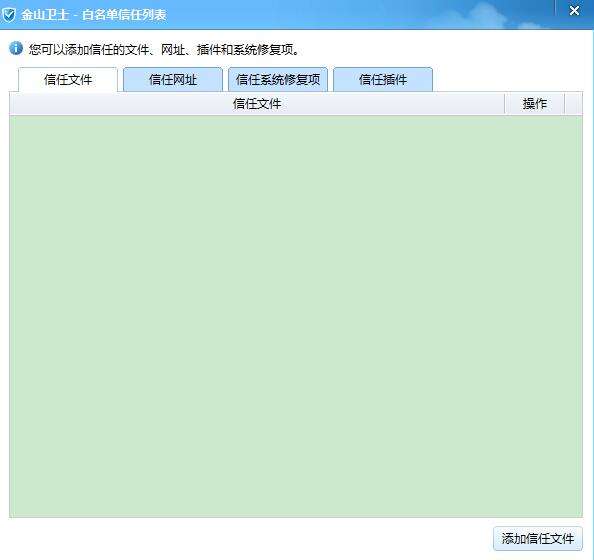Image resolution: width=594 pixels, height=560 pixels.
Task: Click the 金山卫士 - 白名单信任列表 title text
Action: 94,15
